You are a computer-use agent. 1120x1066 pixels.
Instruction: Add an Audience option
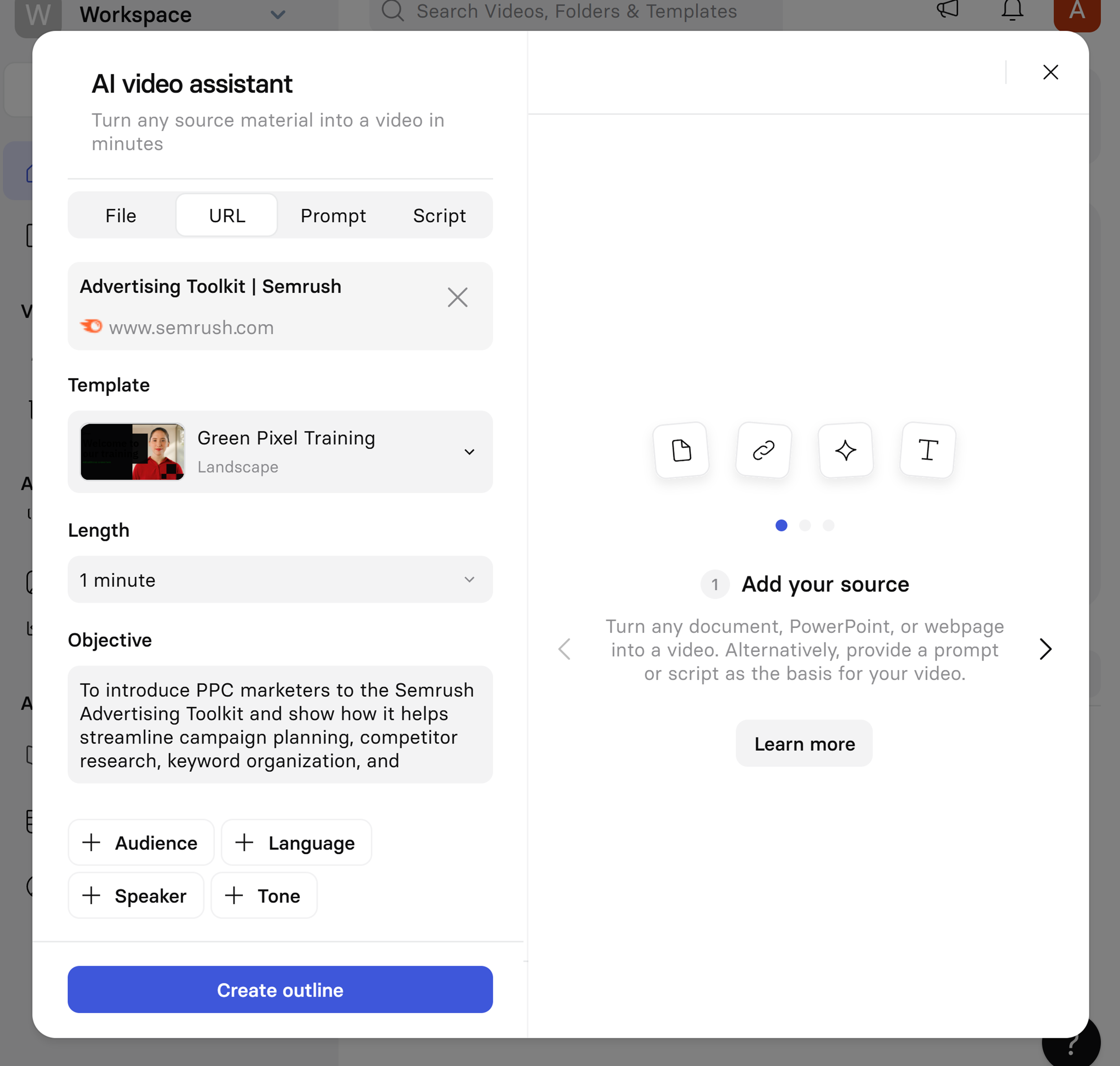[141, 842]
